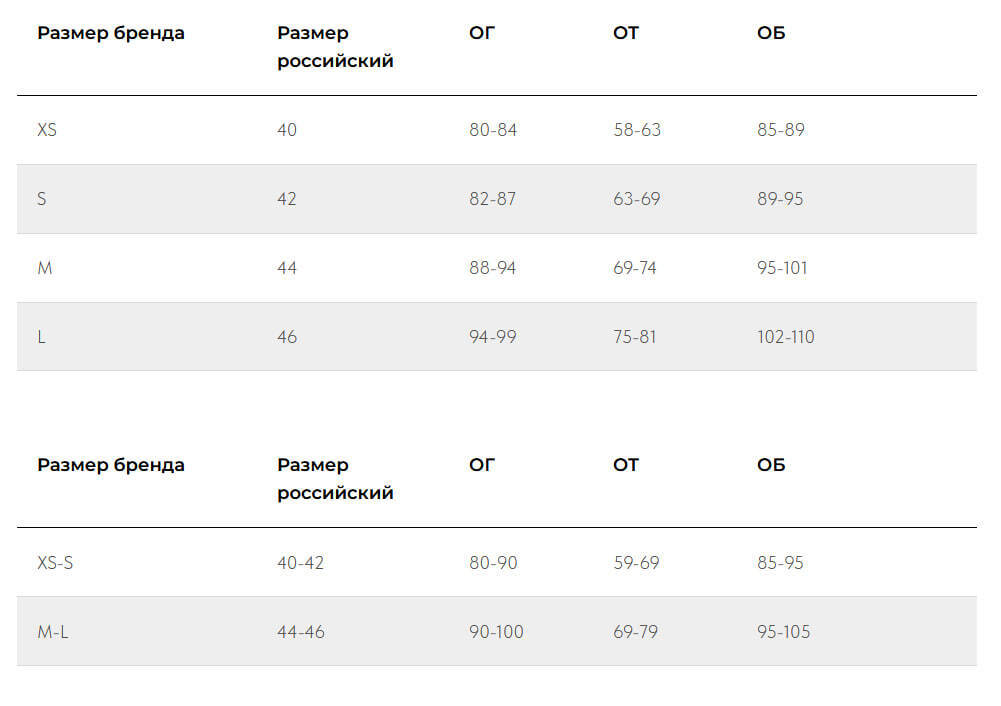Click the XS brand size cell
The width and height of the screenshot is (1001, 706).
(47, 130)
